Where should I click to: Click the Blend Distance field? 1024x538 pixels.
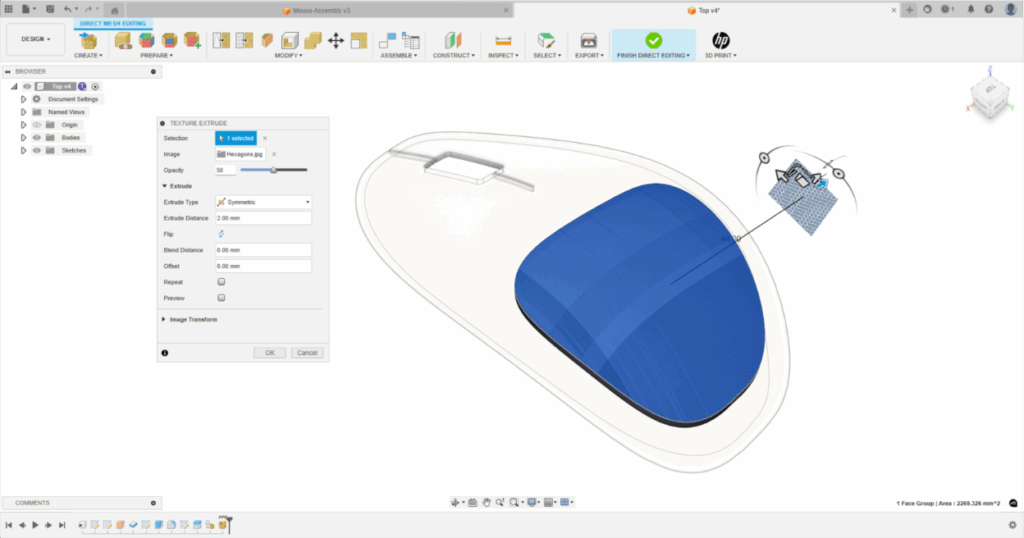pos(263,250)
